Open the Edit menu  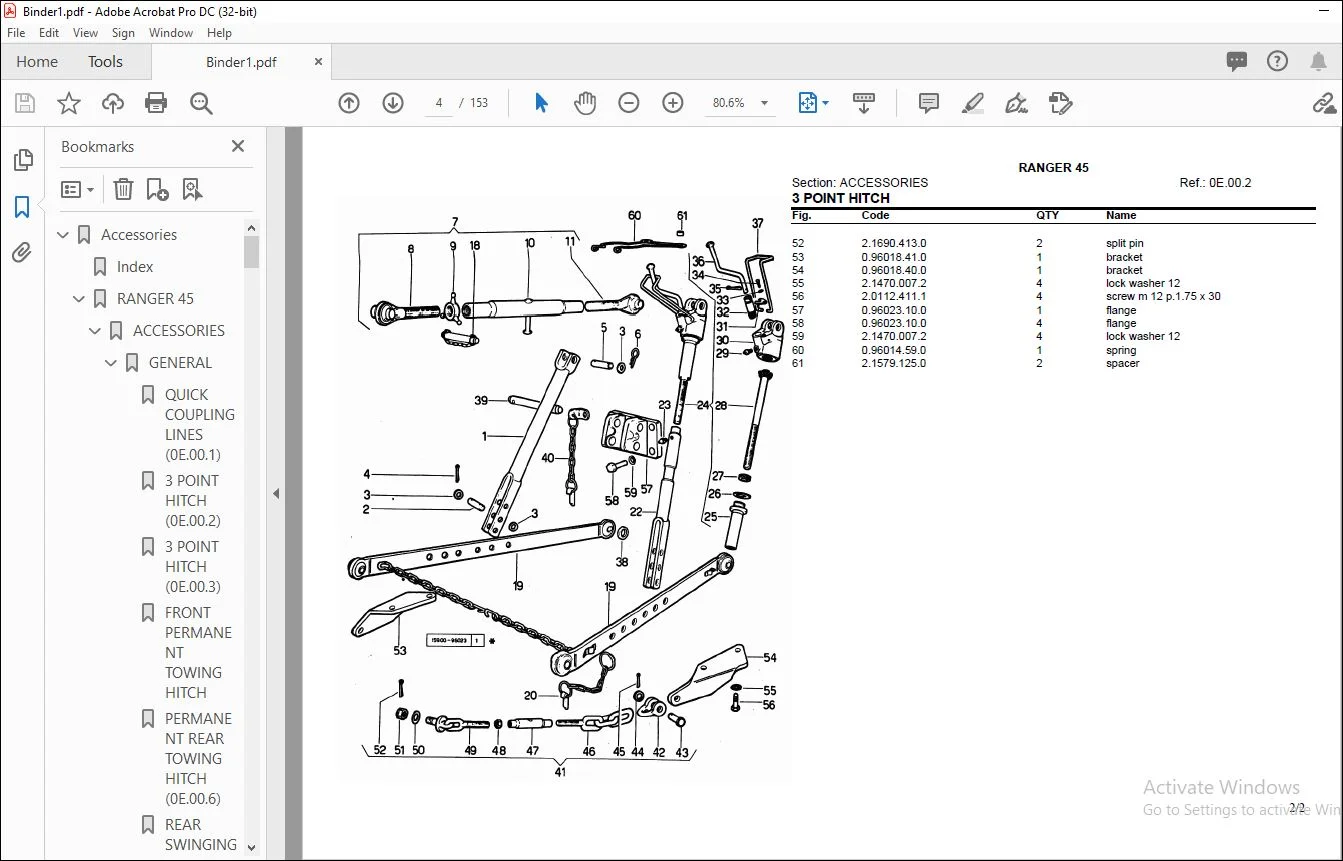(x=49, y=33)
